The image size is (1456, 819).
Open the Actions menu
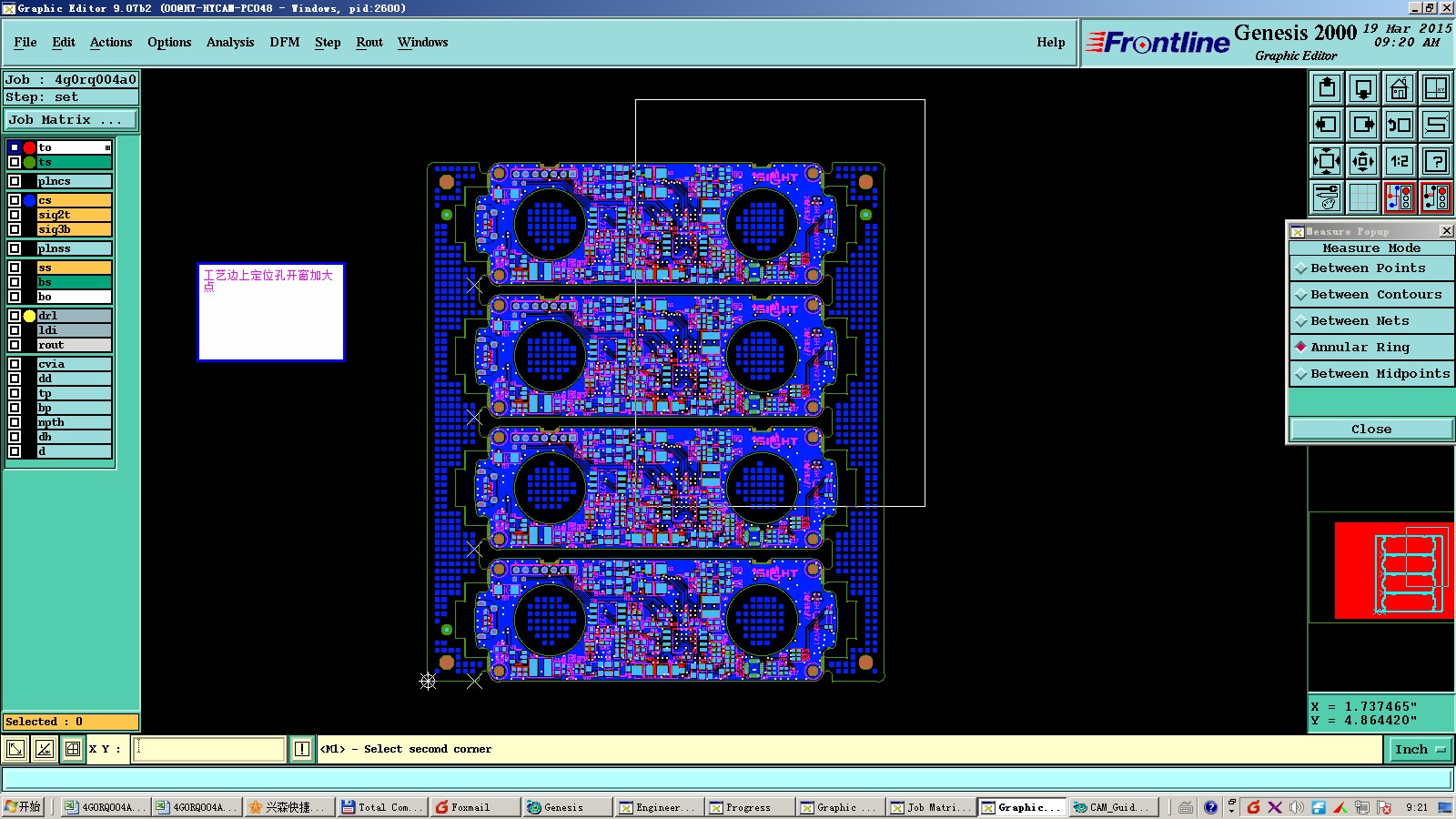click(111, 42)
